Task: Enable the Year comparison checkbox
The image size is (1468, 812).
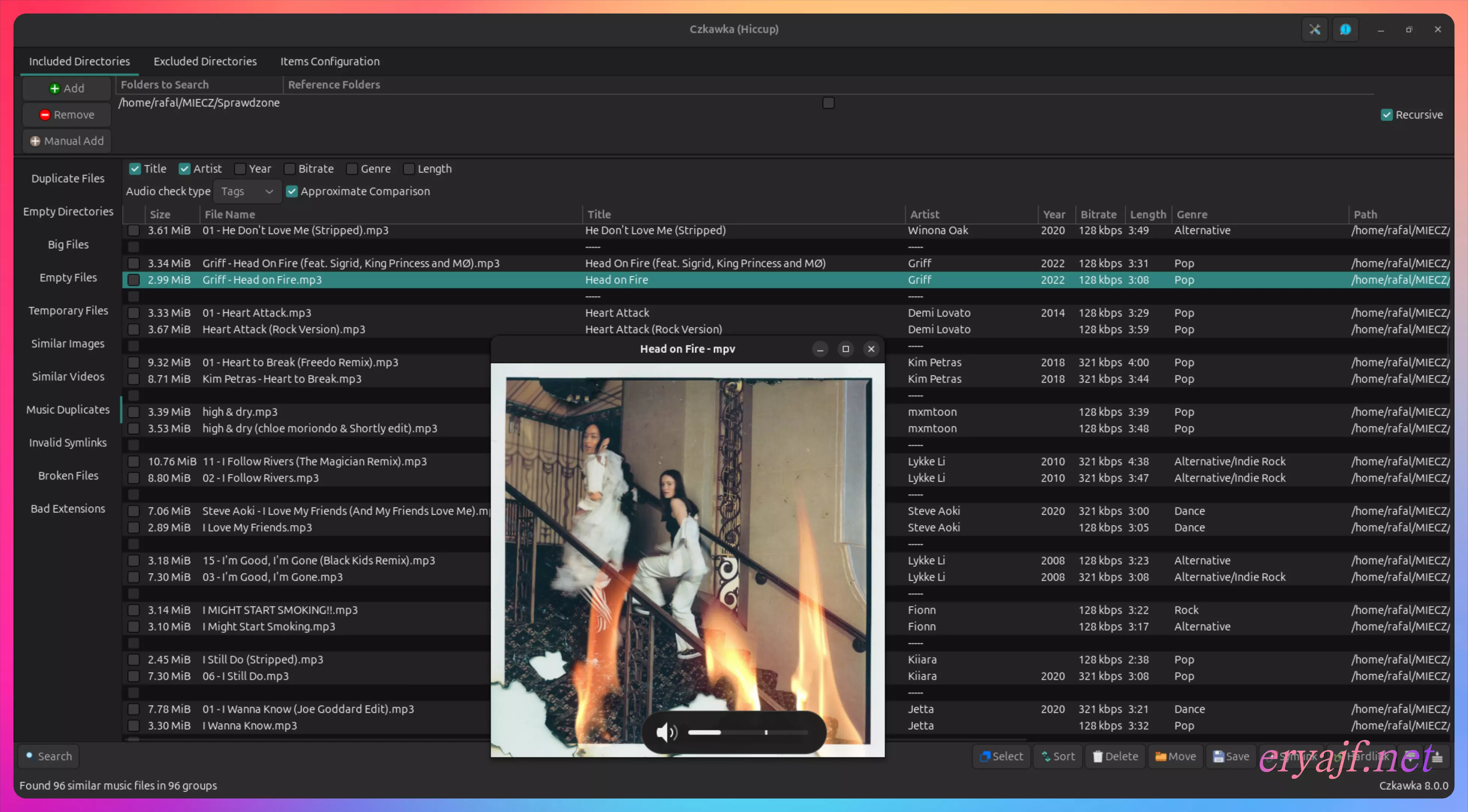Action: point(241,169)
